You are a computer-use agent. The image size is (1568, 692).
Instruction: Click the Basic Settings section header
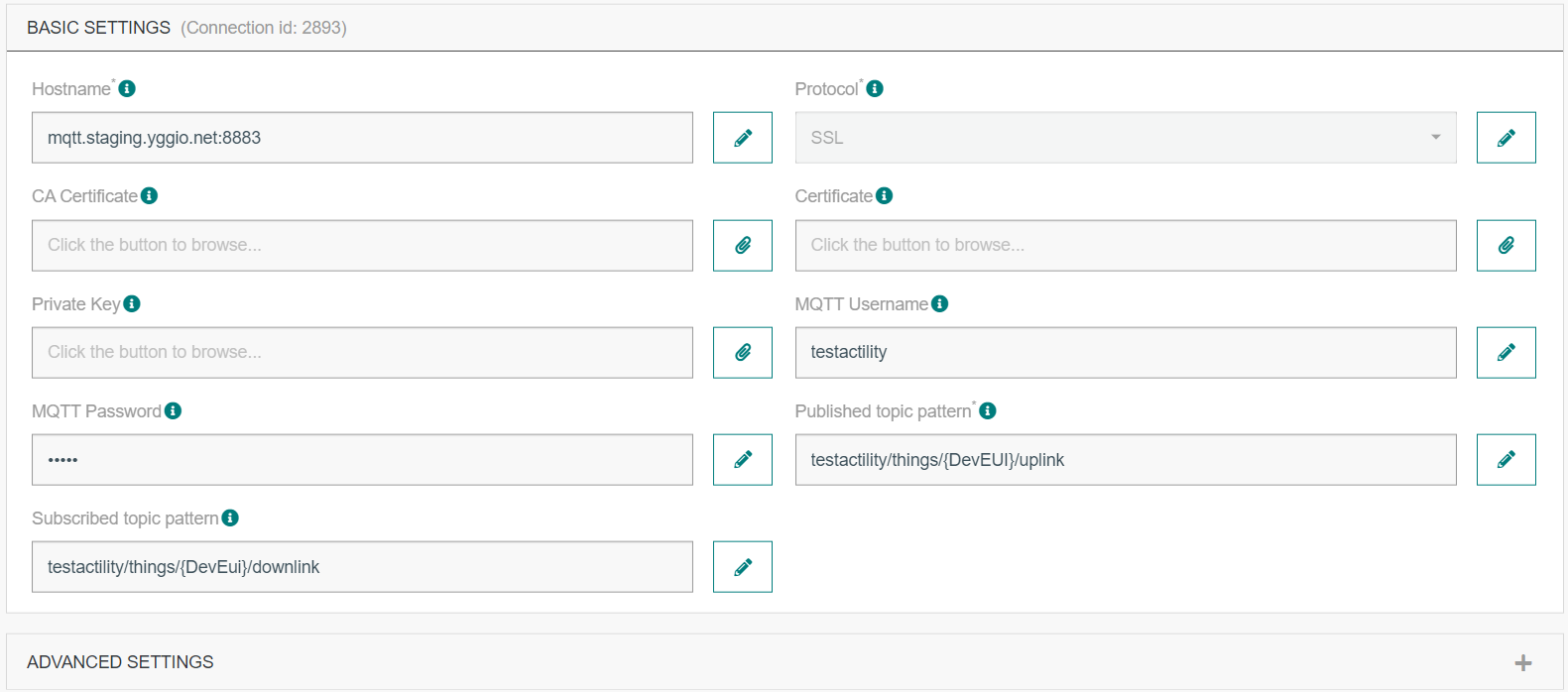tap(98, 28)
